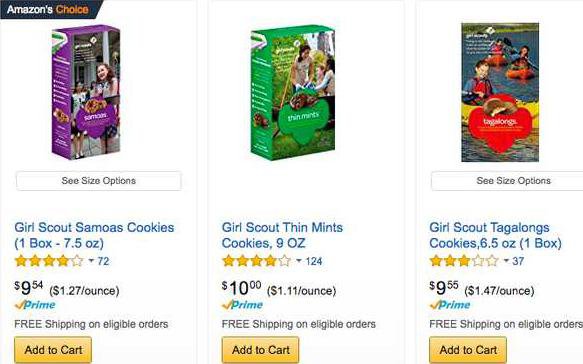Viewport: 583px width, 364px height.
Task: Click the Prime logo under Tagalongs price
Action: click(450, 305)
